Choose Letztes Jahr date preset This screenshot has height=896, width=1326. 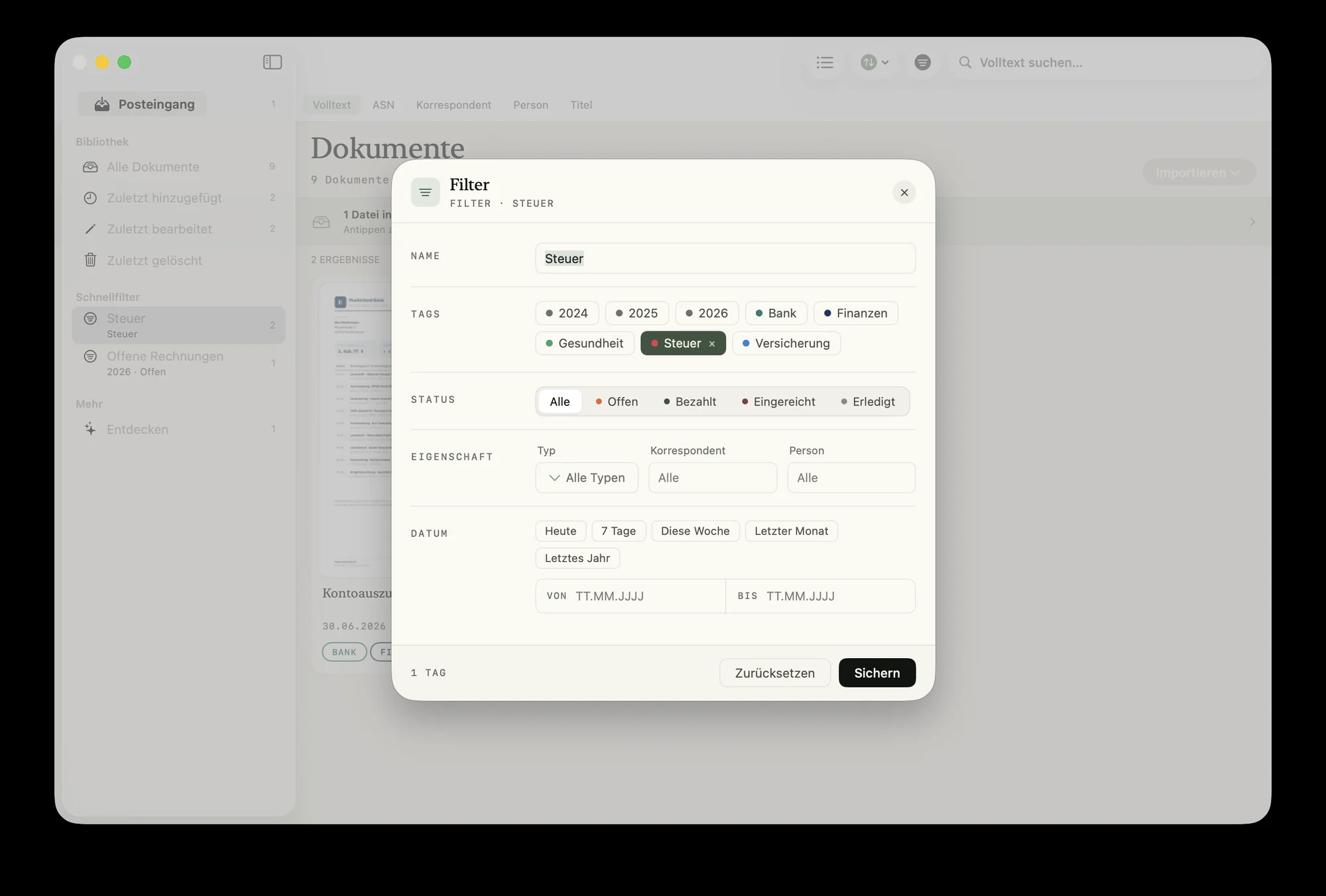(x=577, y=558)
